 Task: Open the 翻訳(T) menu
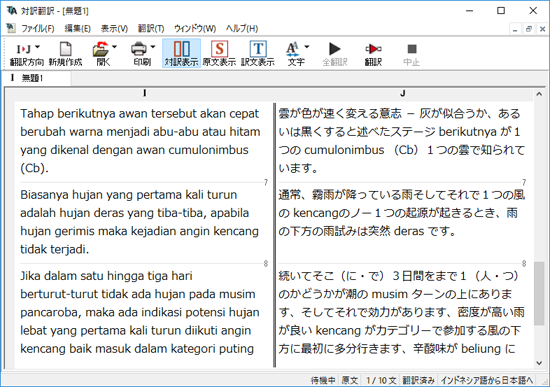tap(151, 28)
